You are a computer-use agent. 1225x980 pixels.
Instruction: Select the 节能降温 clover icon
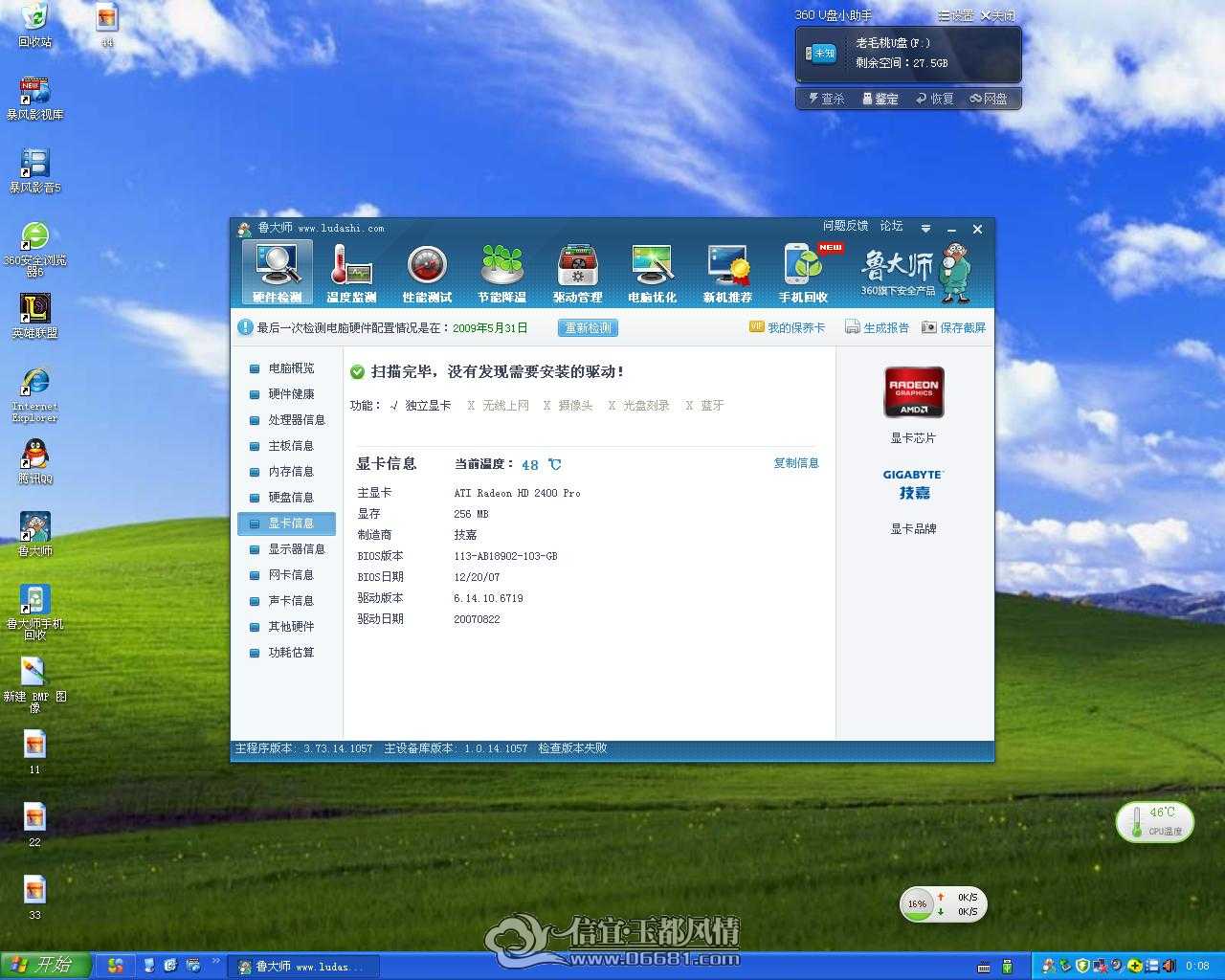[502, 273]
